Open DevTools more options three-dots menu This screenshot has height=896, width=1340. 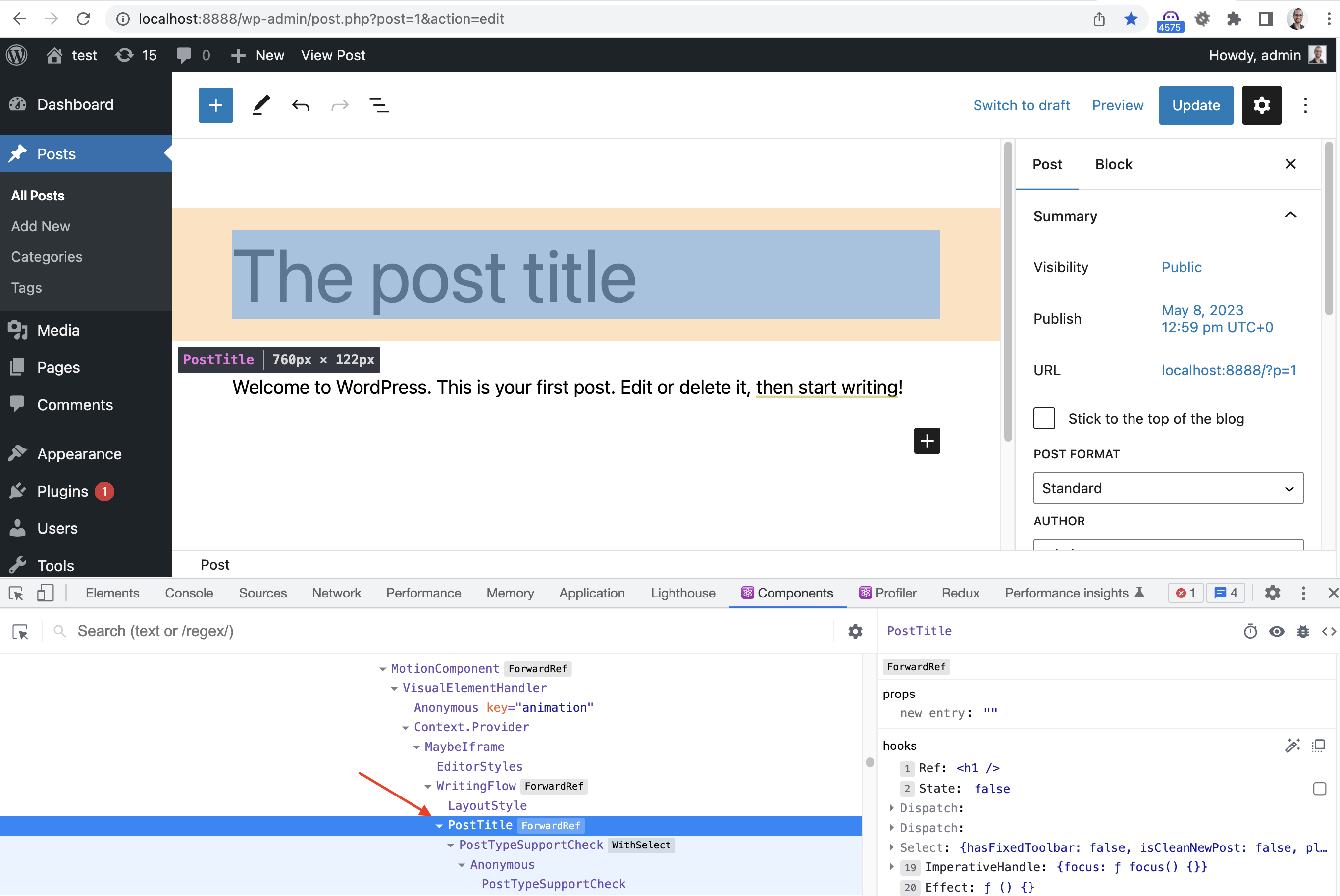click(x=1303, y=593)
